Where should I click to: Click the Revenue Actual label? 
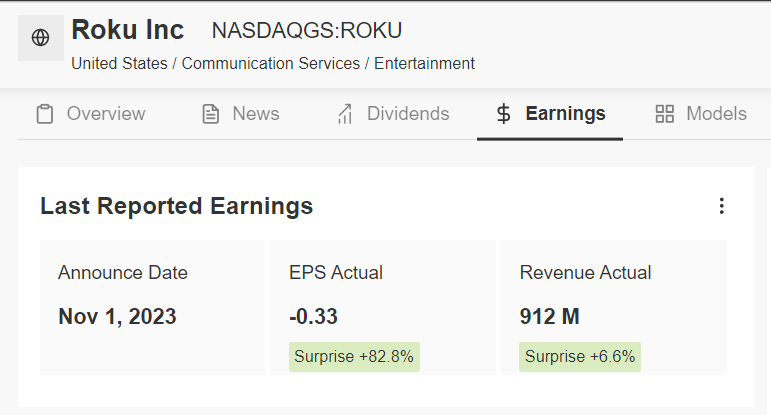[585, 272]
